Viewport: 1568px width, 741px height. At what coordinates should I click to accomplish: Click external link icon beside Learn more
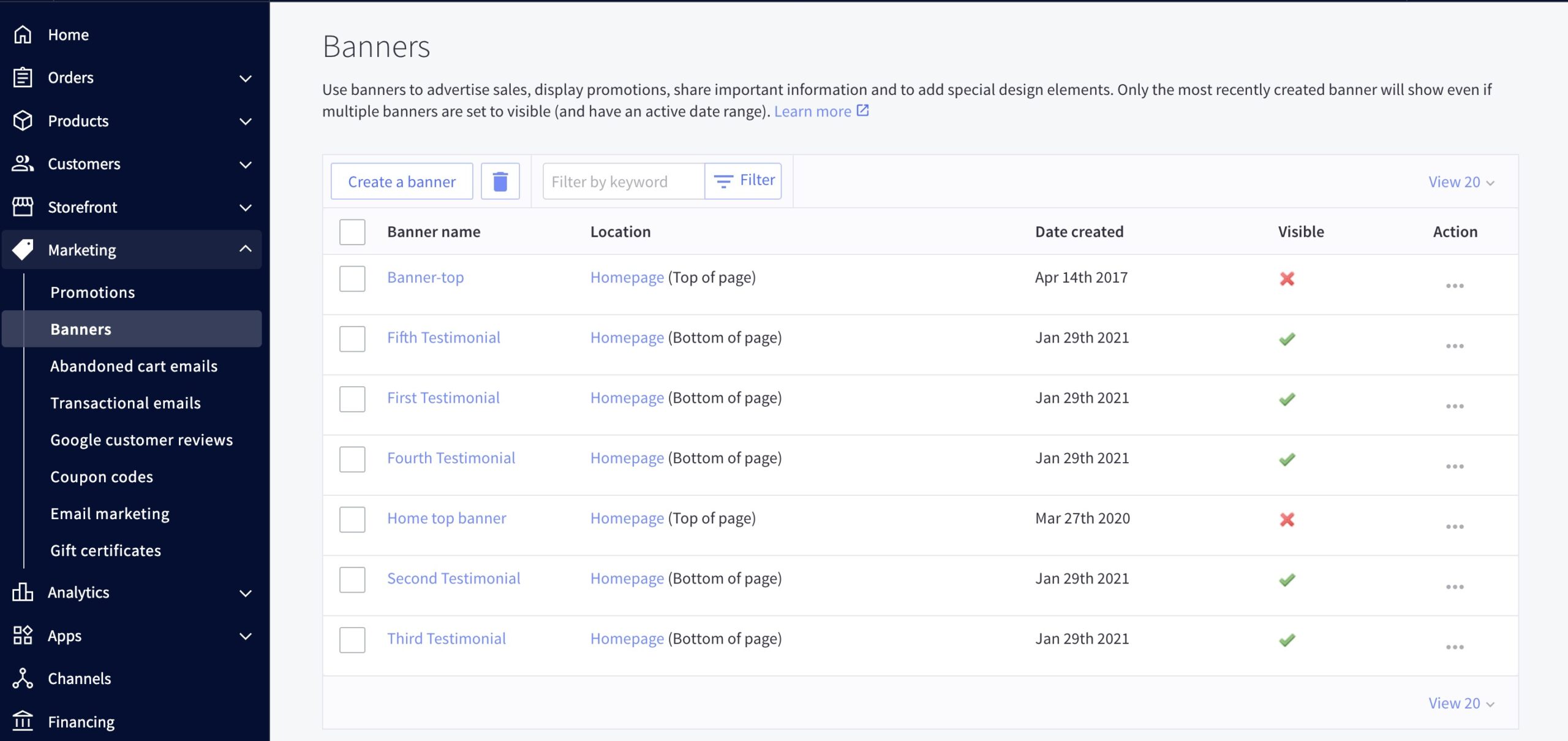pos(862,111)
